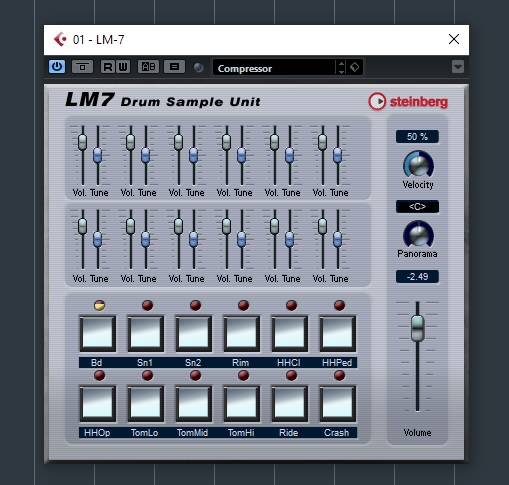Trigger the Crash drum pad
Image resolution: width=509 pixels, height=485 pixels.
click(338, 404)
